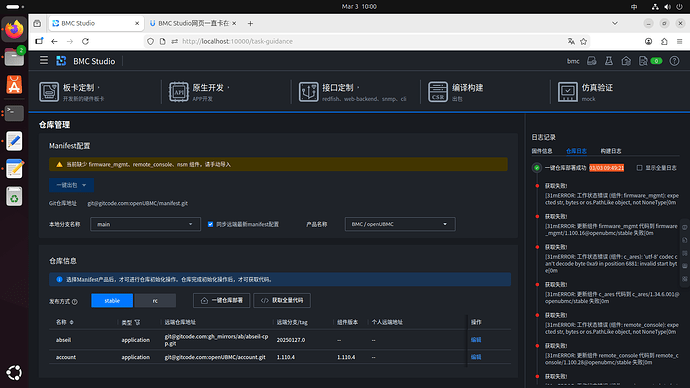The width and height of the screenshot is (690, 388).
Task: Click the abseil repository name cell
Action: (63, 340)
